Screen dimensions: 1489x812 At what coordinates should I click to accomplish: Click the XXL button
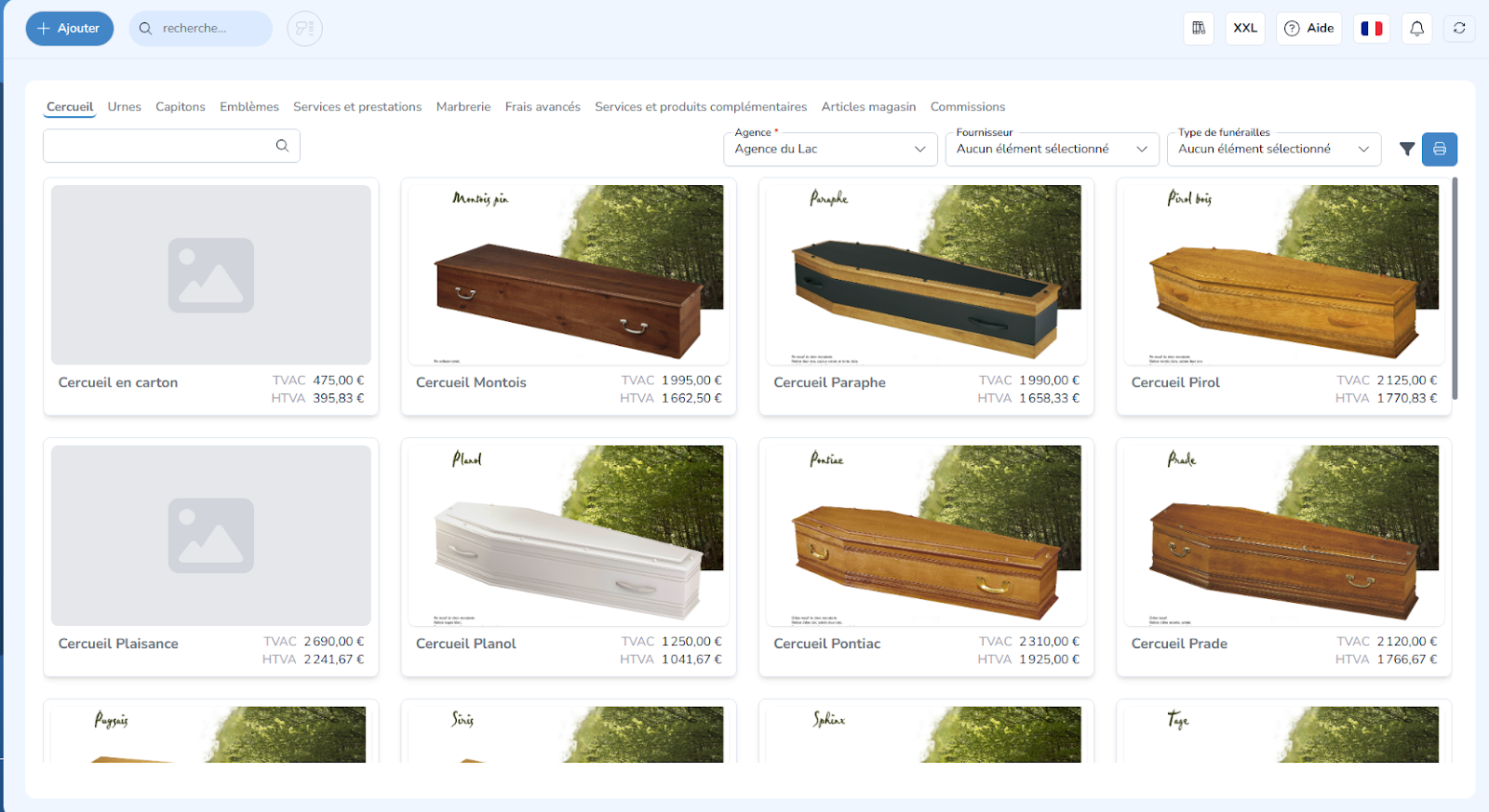tap(1245, 28)
